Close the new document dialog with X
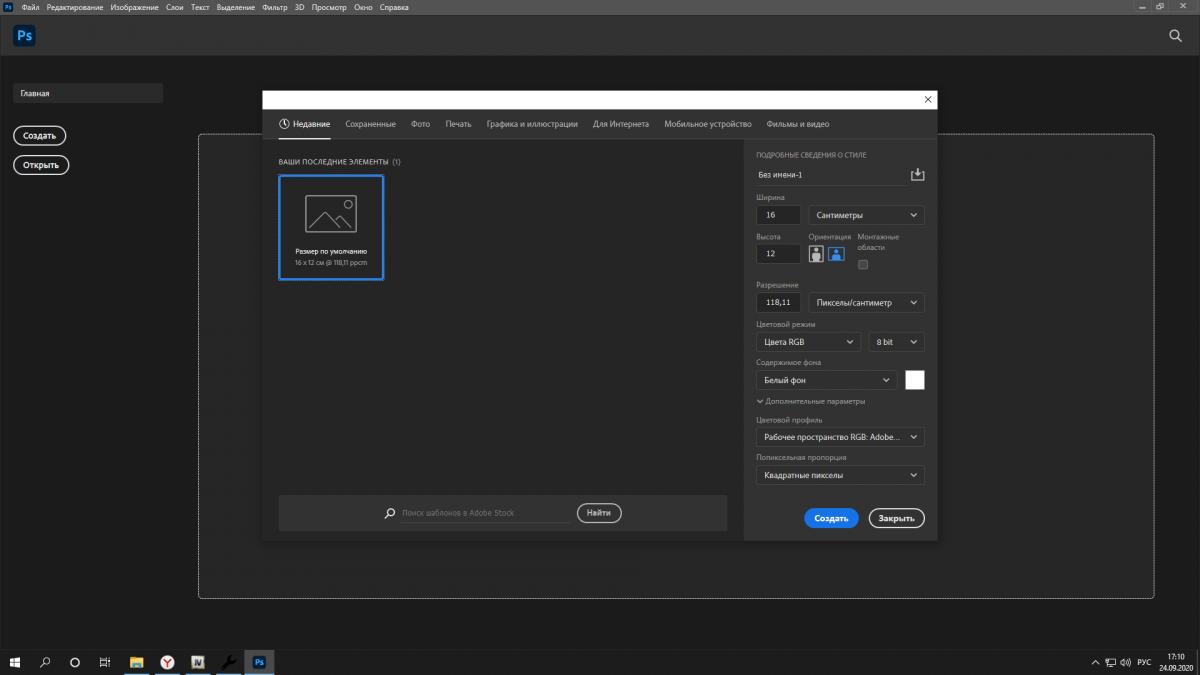This screenshot has height=675, width=1200. (928, 99)
